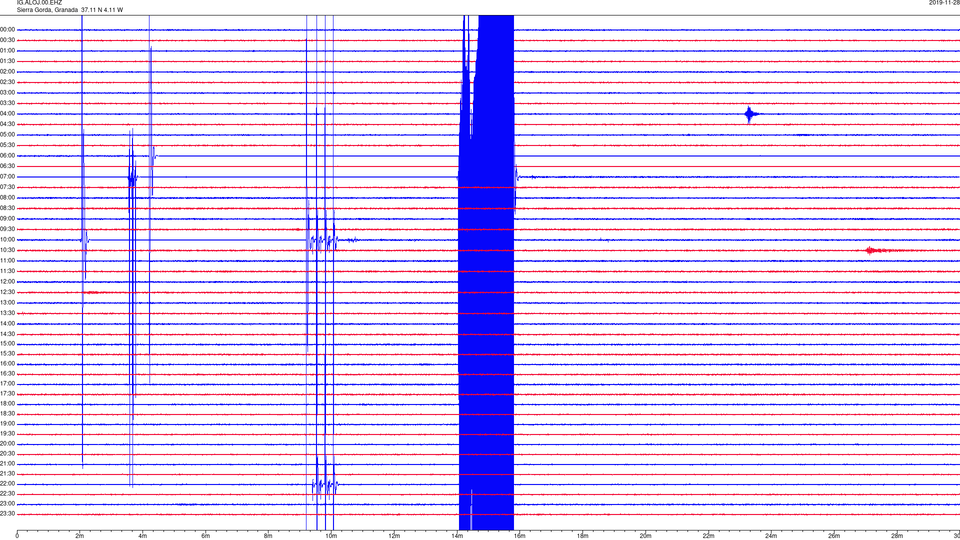
Task: Select the 07:30 trace label
Action: (7, 187)
